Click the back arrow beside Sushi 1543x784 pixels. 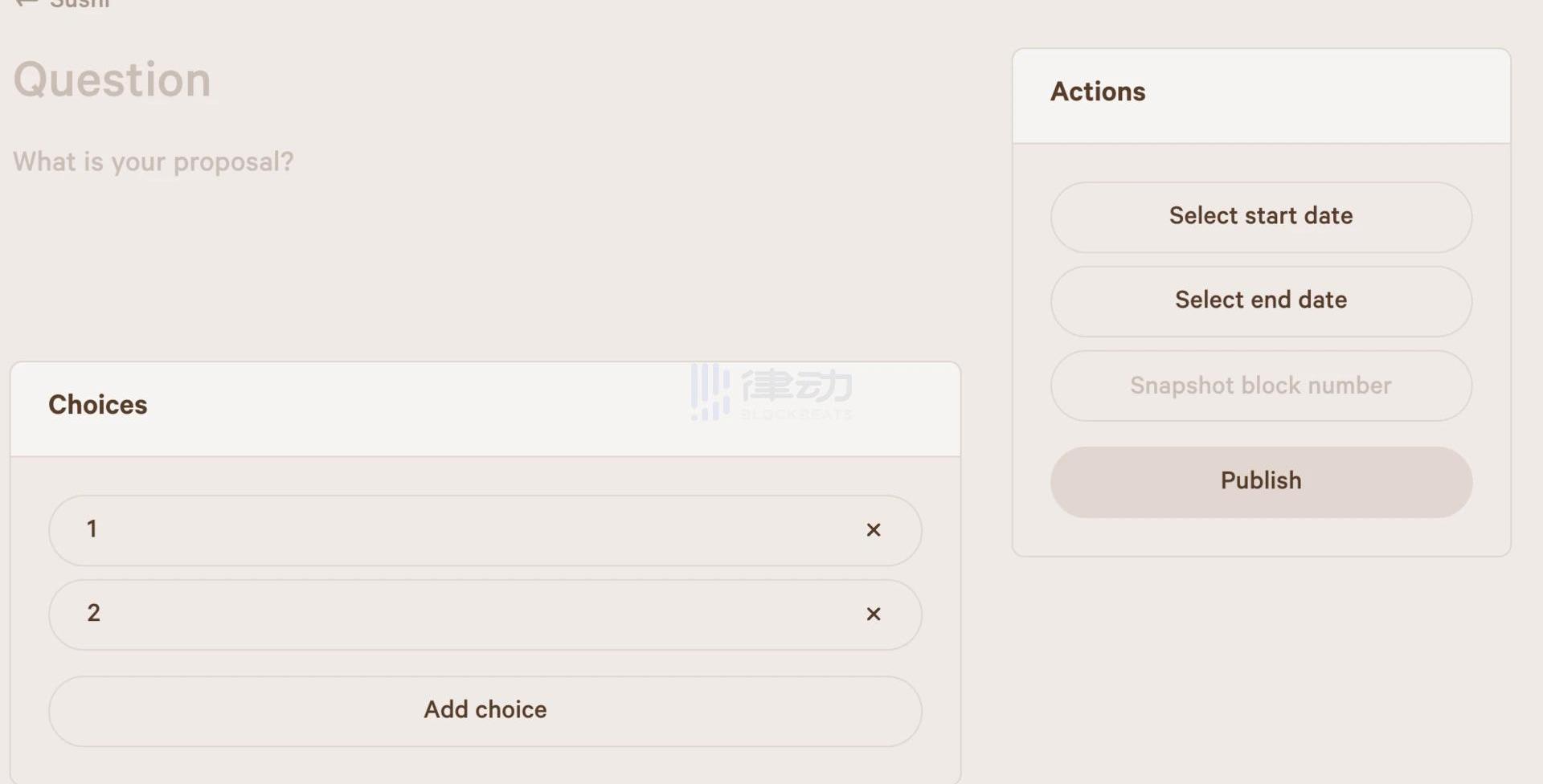tap(26, 3)
